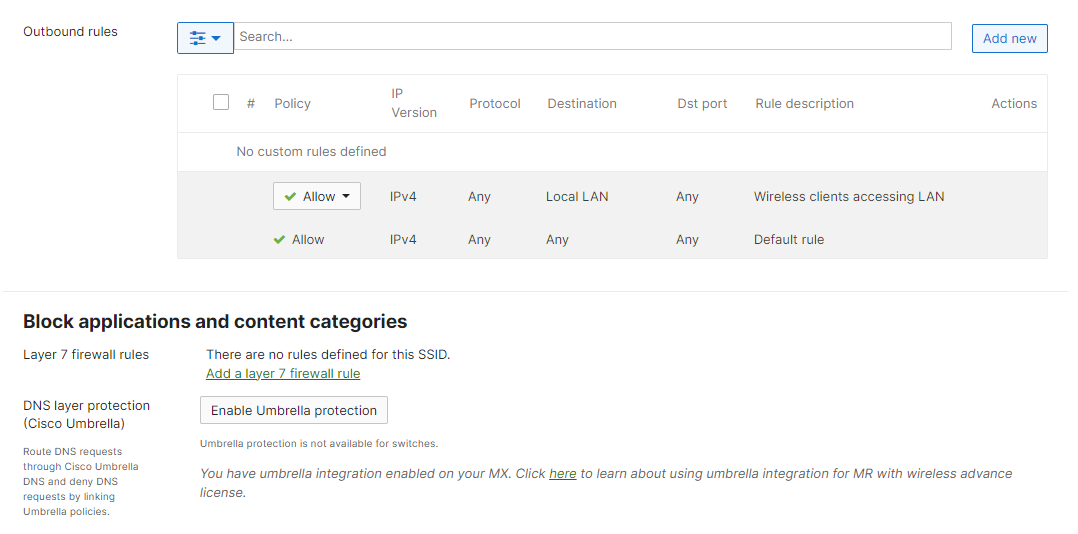Click the Dst port column header
The height and width of the screenshot is (534, 1078).
[x=702, y=104]
